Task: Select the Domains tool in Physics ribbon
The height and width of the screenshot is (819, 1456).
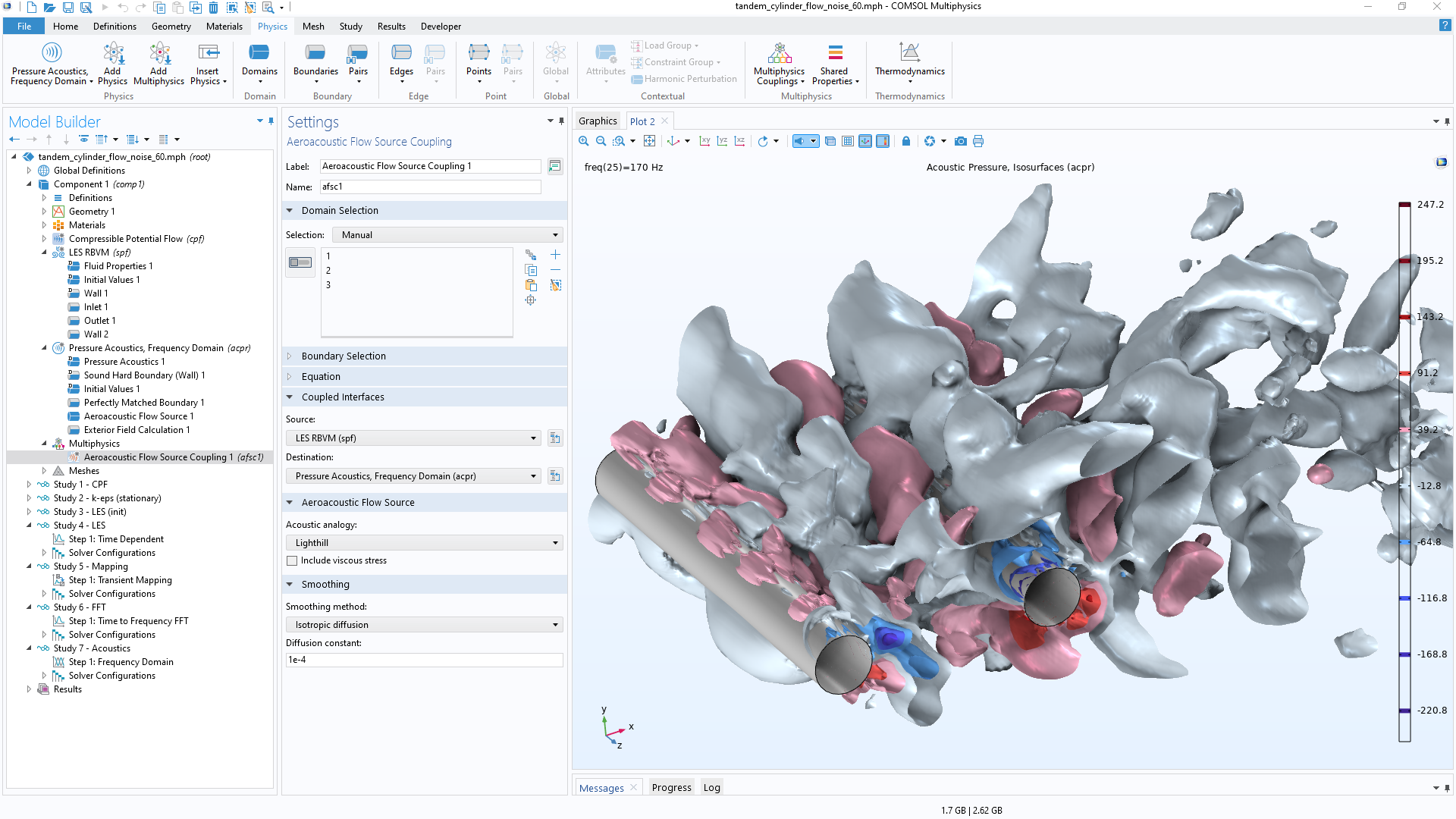Action: 256,64
